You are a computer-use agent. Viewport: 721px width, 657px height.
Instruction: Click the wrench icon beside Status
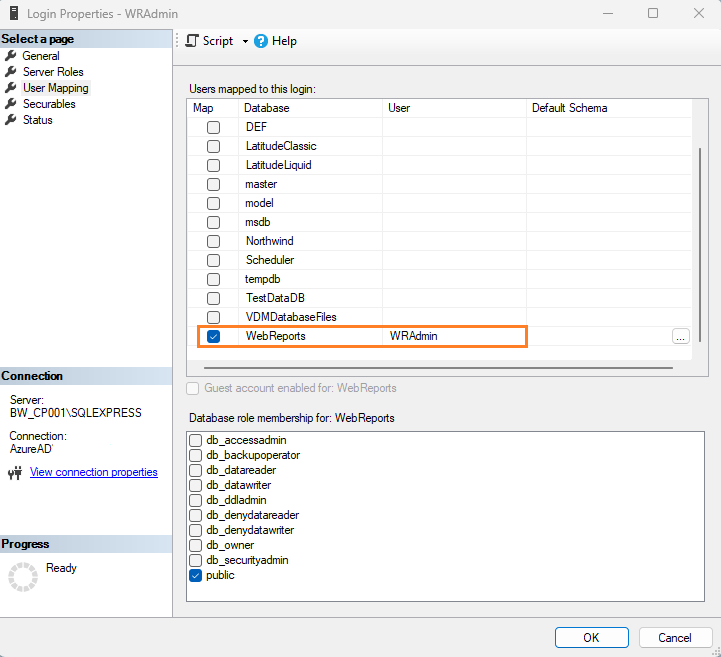11,120
